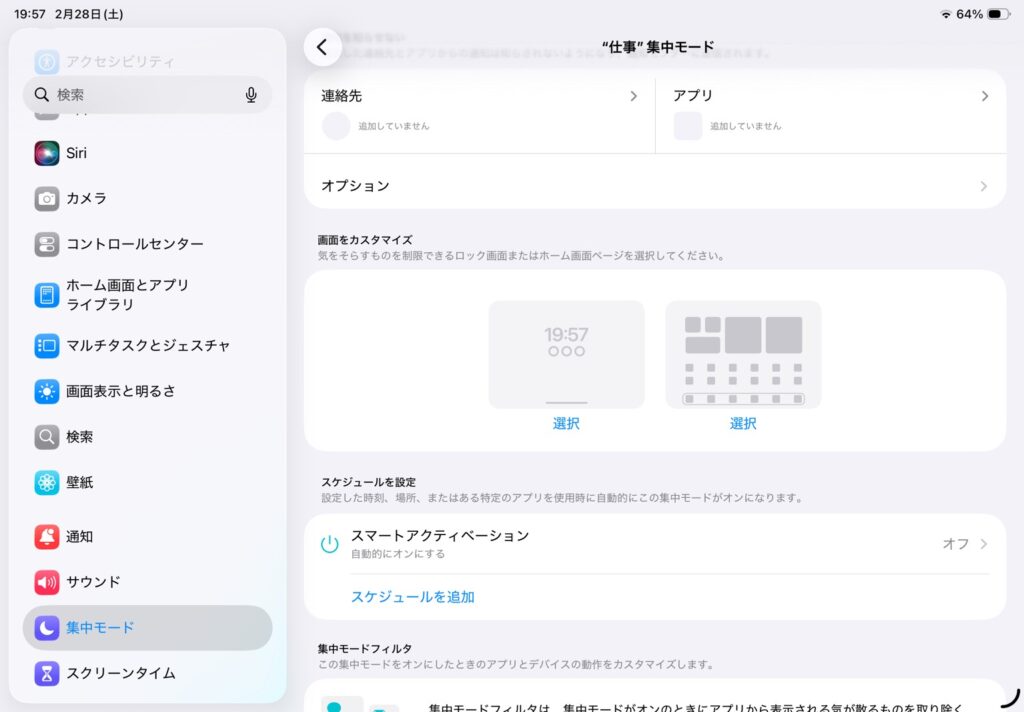Tap the コントロールセンター icon
The image size is (1024, 712).
click(47, 244)
